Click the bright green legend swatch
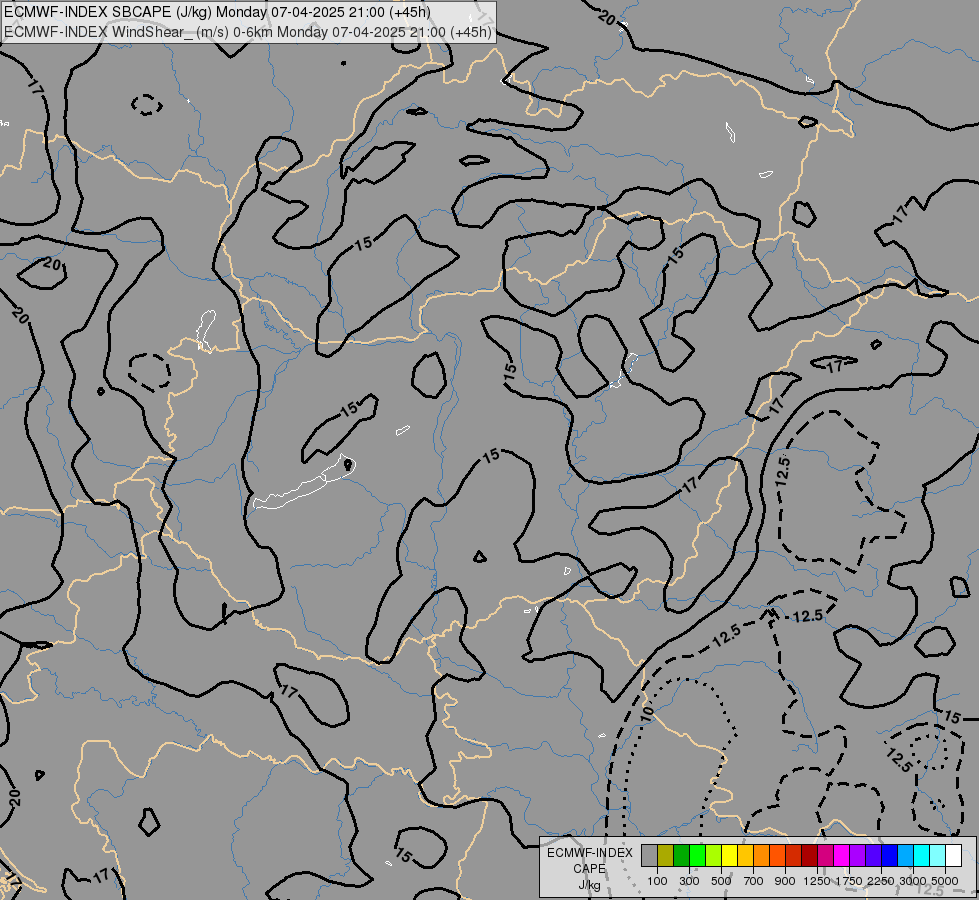979x900 pixels. click(697, 856)
